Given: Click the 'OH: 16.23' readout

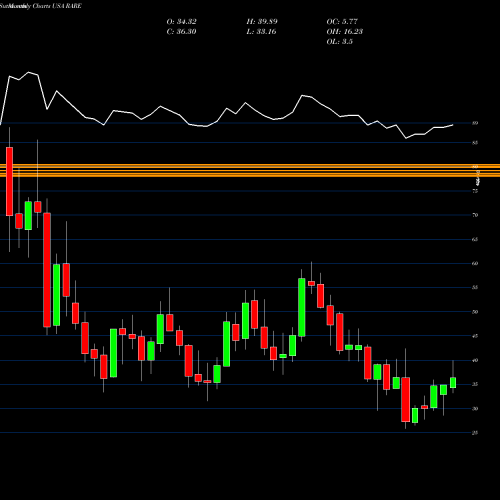Looking at the screenshot, I should (x=345, y=32).
